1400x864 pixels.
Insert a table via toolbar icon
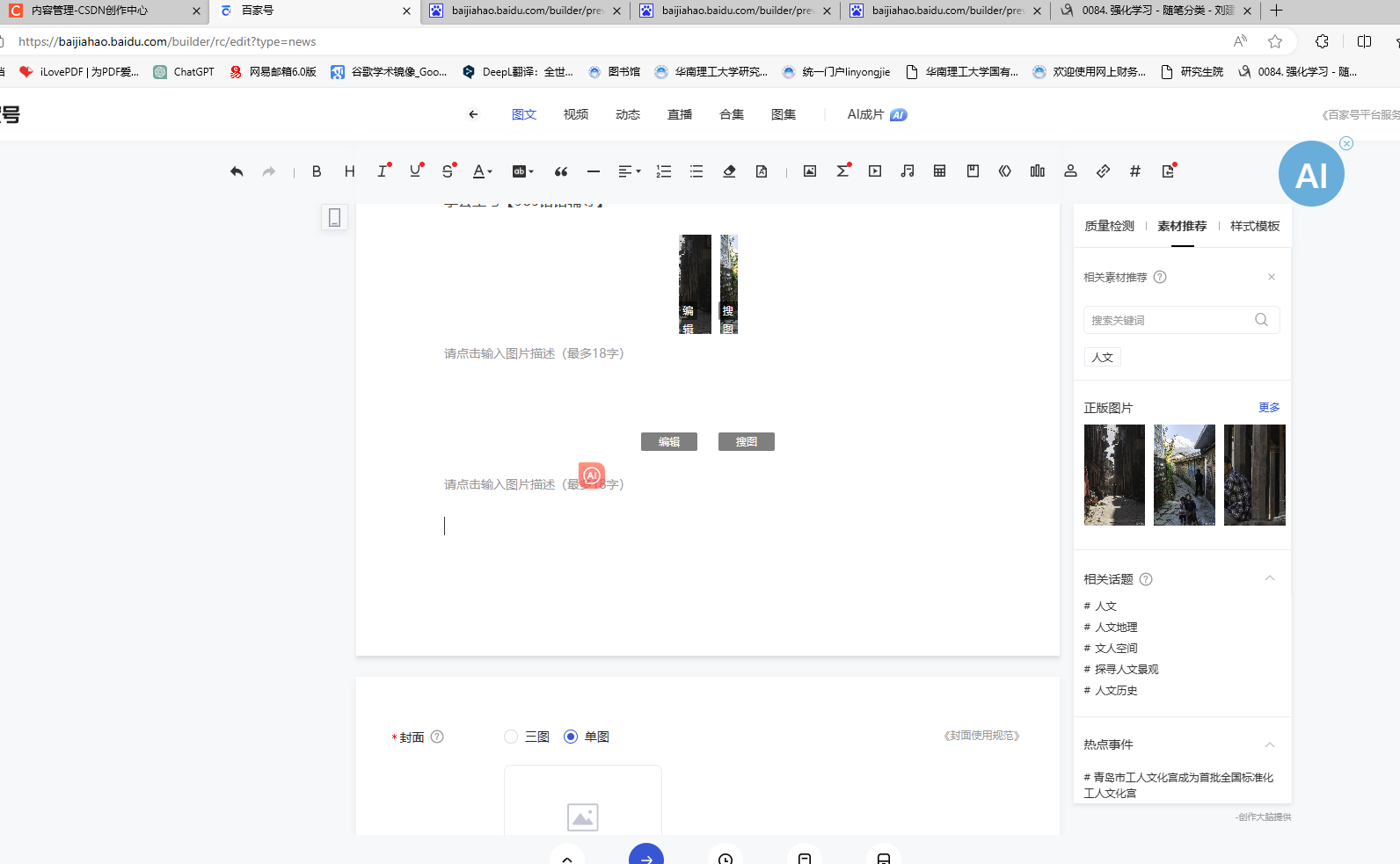point(940,171)
